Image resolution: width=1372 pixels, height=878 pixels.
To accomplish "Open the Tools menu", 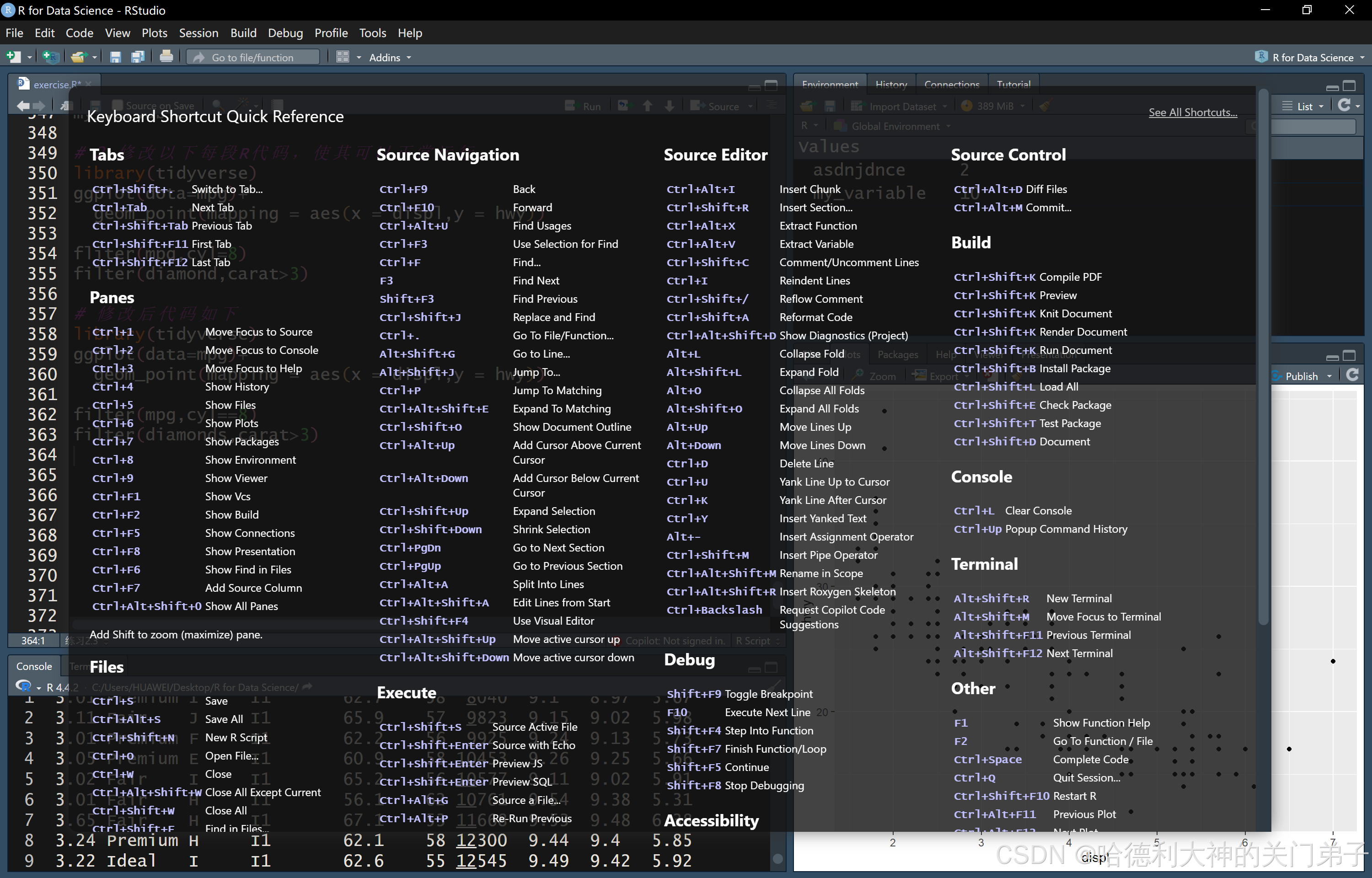I will [x=372, y=33].
